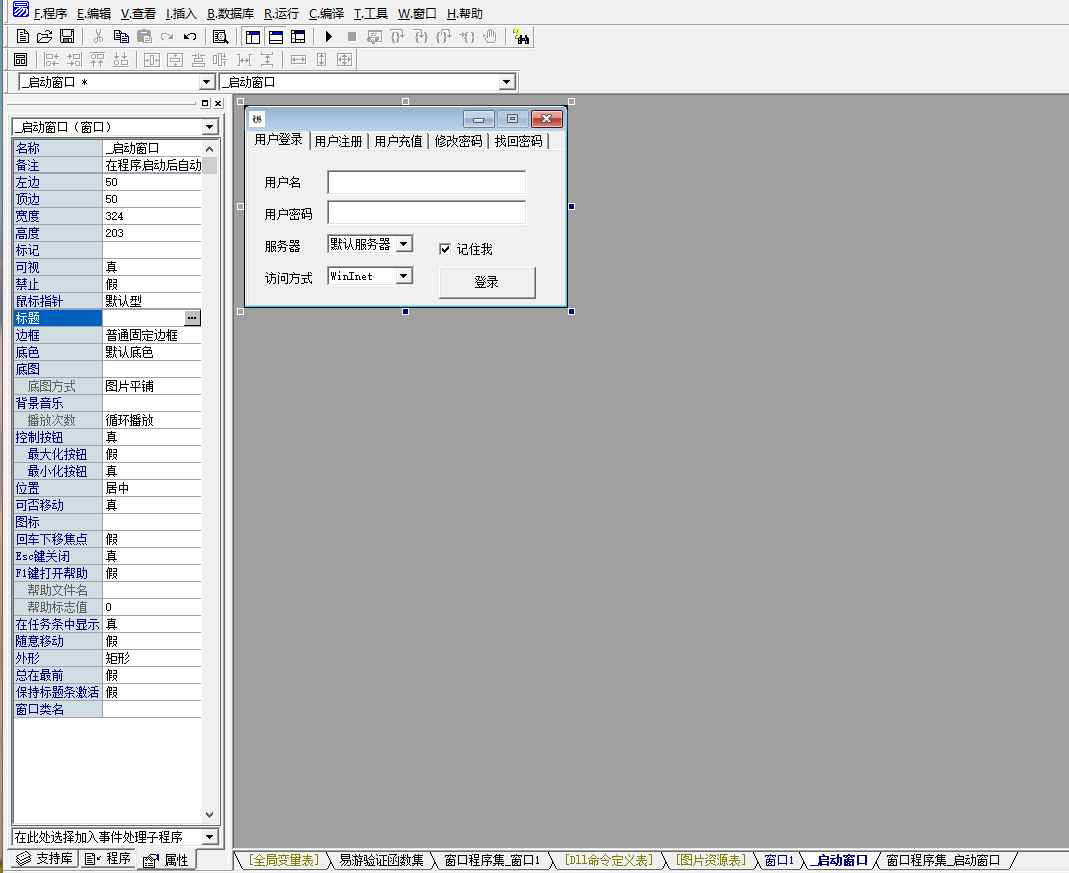The image size is (1069, 873).
Task: Float the properties panel
Action: click(205, 104)
